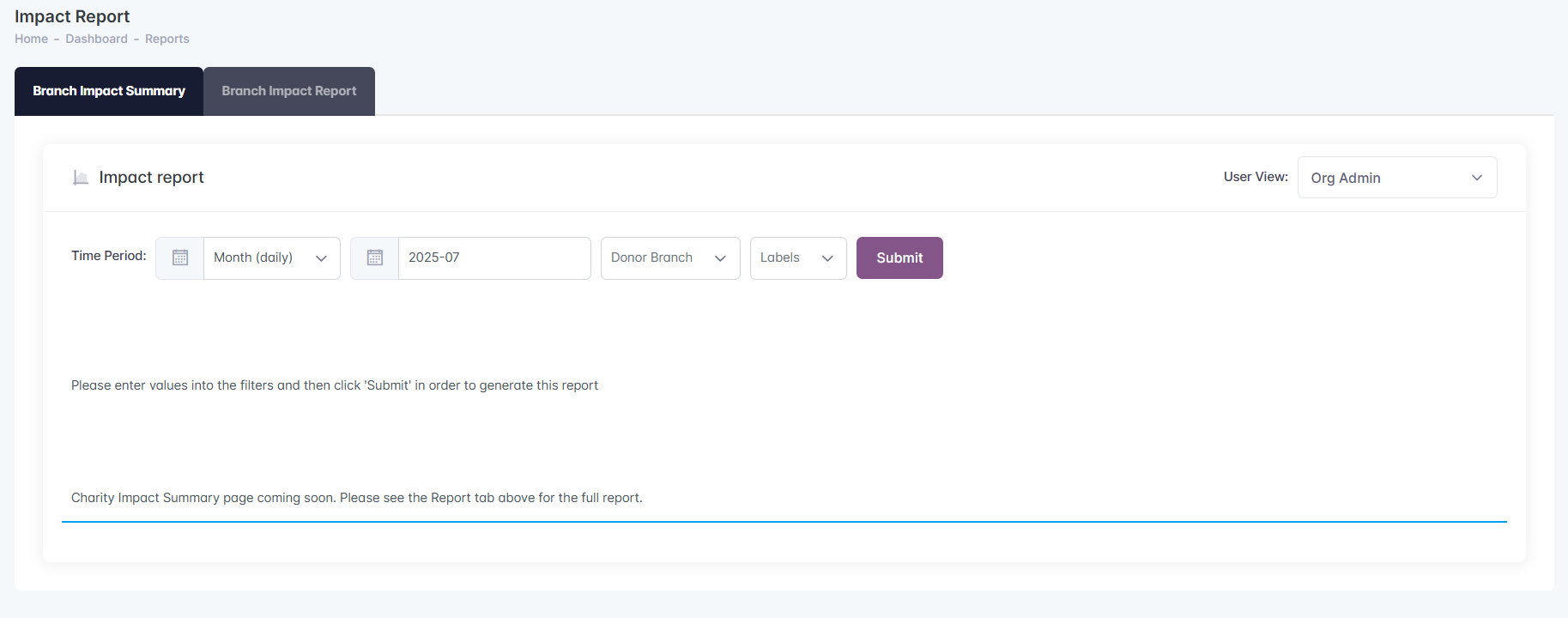Click the chevron arrow in Donor Branch selector
Image resolution: width=1568 pixels, height=618 pixels.
point(720,258)
